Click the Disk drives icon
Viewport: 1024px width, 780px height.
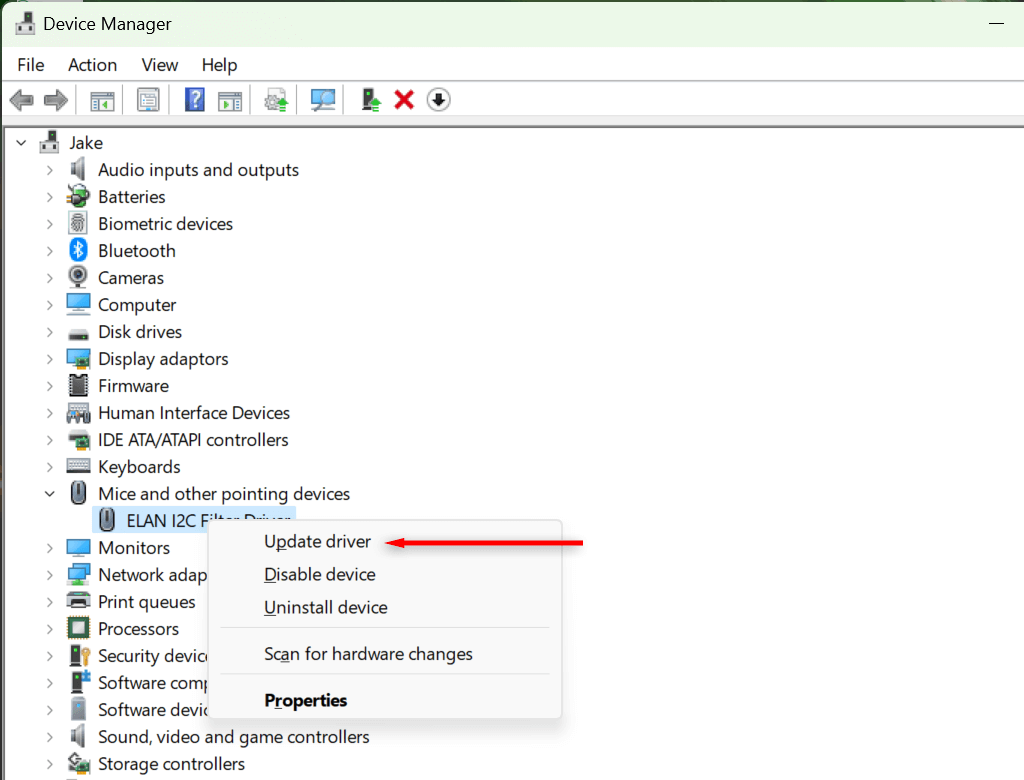(78, 334)
